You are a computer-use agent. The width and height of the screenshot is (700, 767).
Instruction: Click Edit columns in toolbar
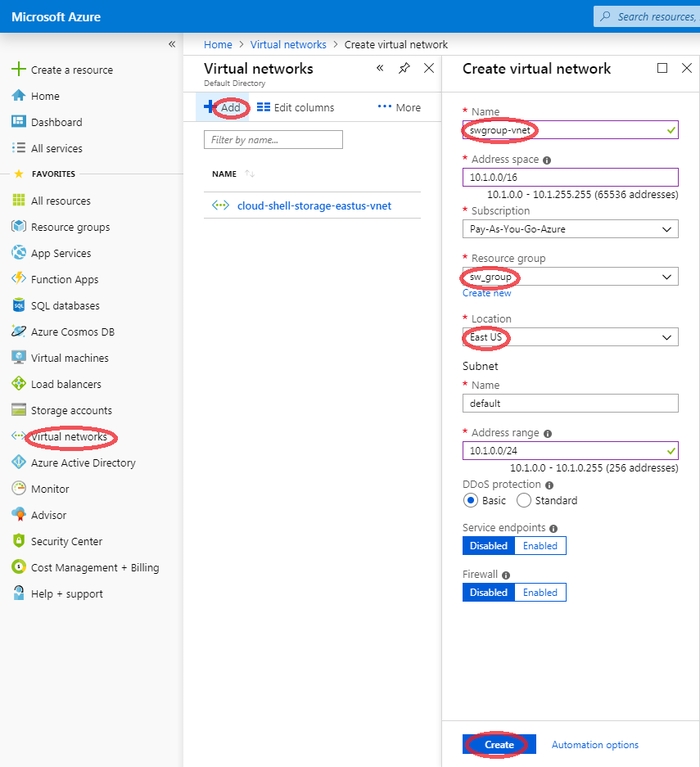pos(296,108)
